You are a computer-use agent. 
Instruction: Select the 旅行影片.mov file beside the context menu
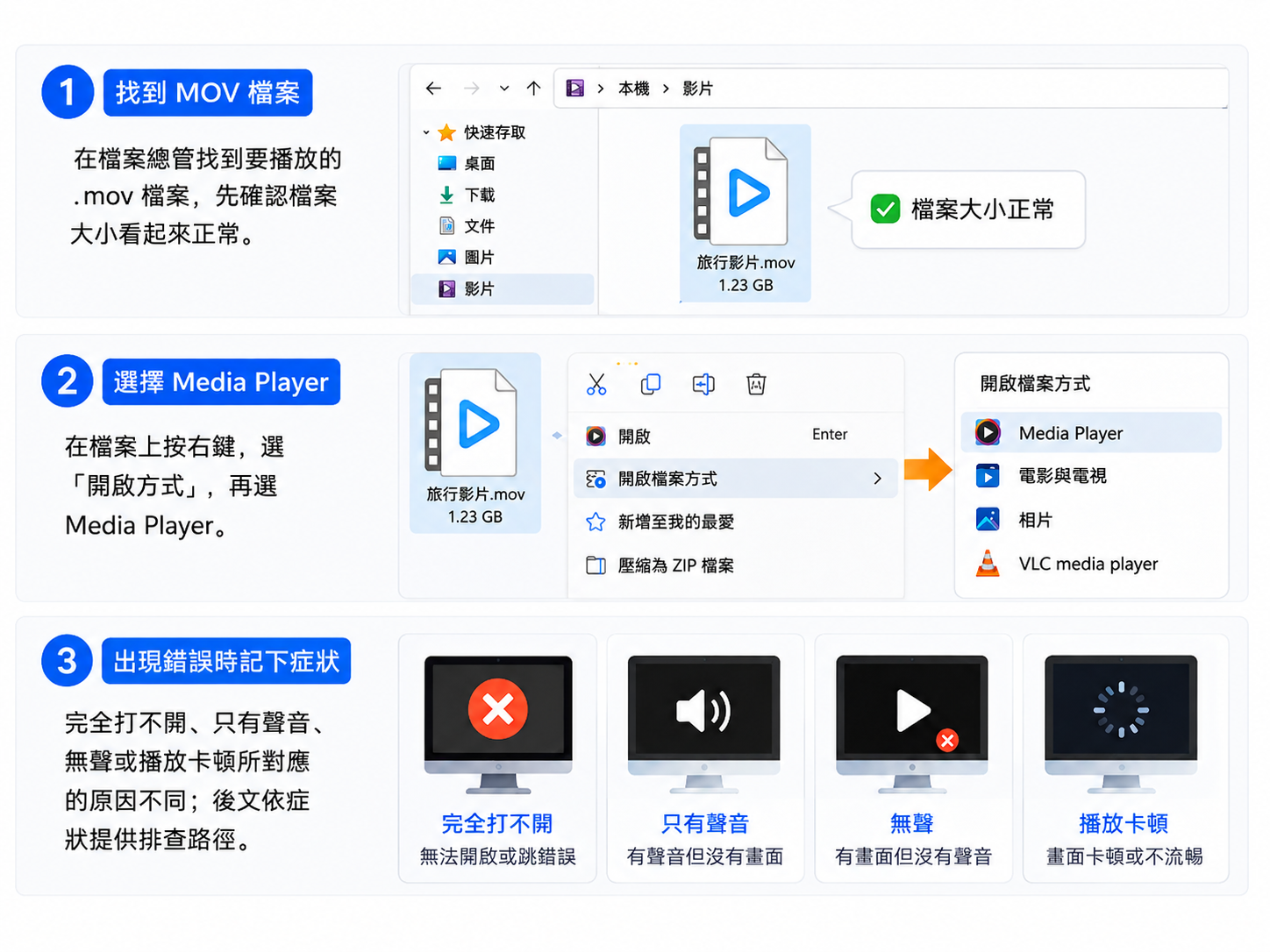point(475,444)
